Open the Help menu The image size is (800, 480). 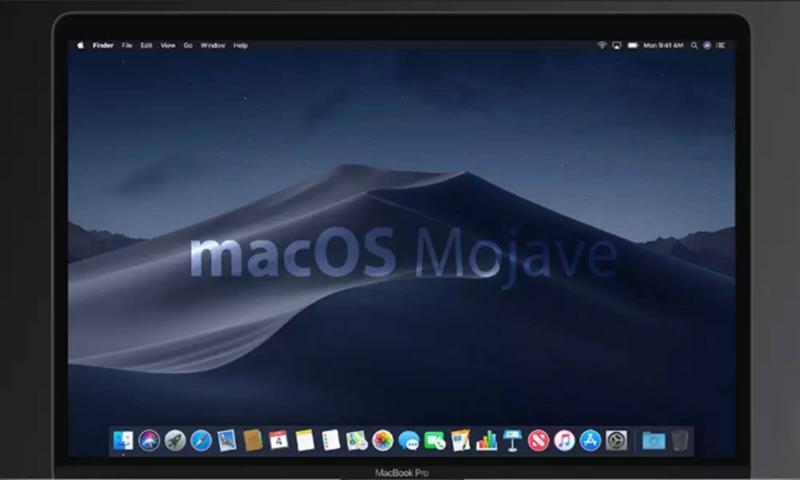[x=240, y=45]
